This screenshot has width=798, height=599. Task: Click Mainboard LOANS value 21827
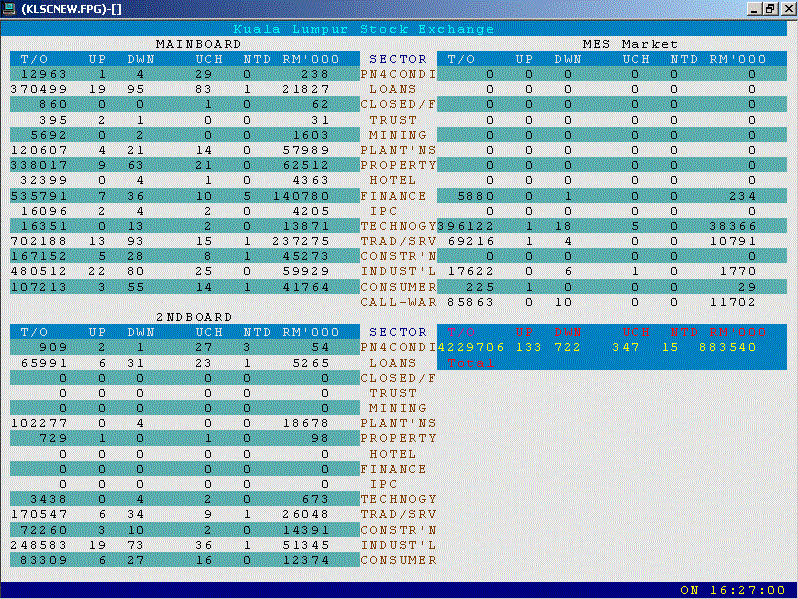[x=306, y=90]
